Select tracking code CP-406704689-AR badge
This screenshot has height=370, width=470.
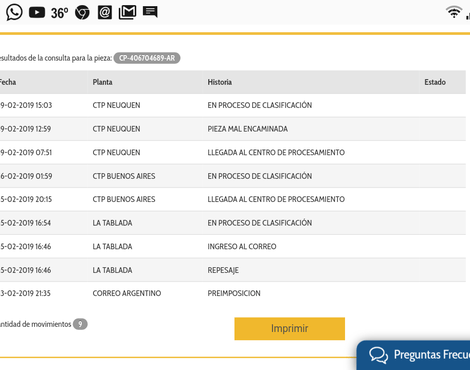tap(147, 58)
